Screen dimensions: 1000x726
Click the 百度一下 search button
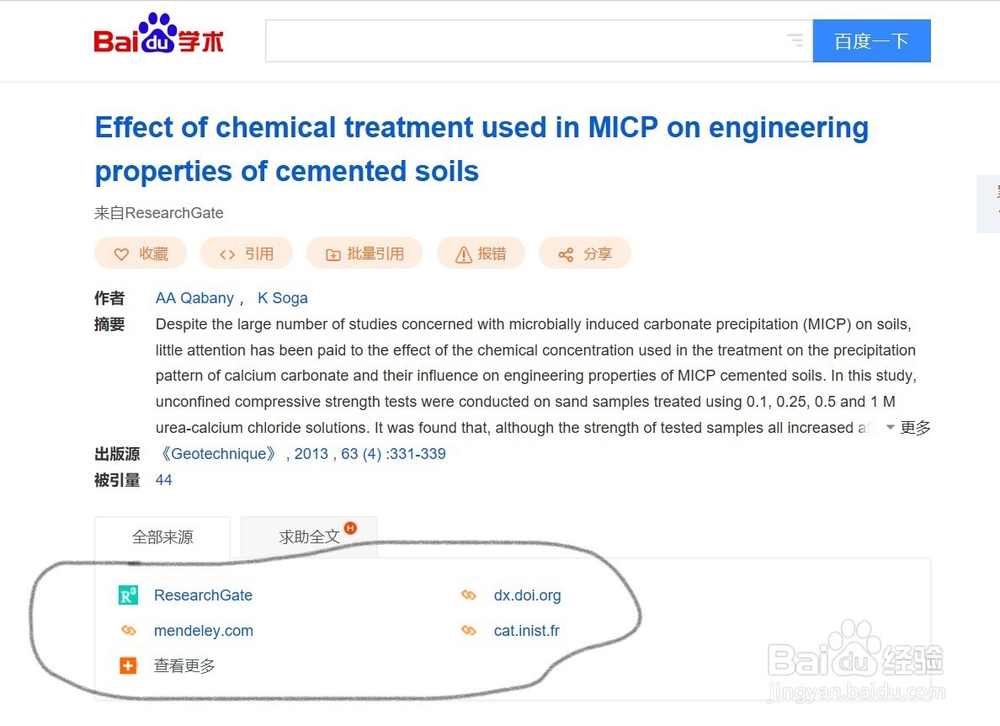coord(872,41)
